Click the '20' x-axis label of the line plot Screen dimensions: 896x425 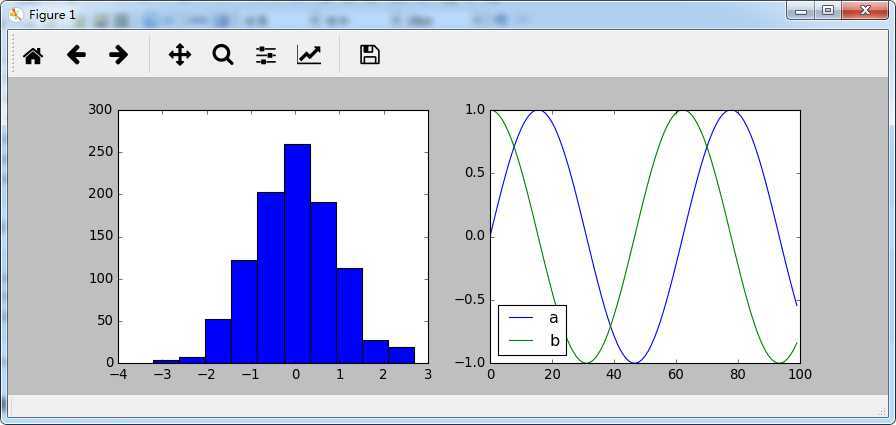pyautogui.click(x=553, y=375)
